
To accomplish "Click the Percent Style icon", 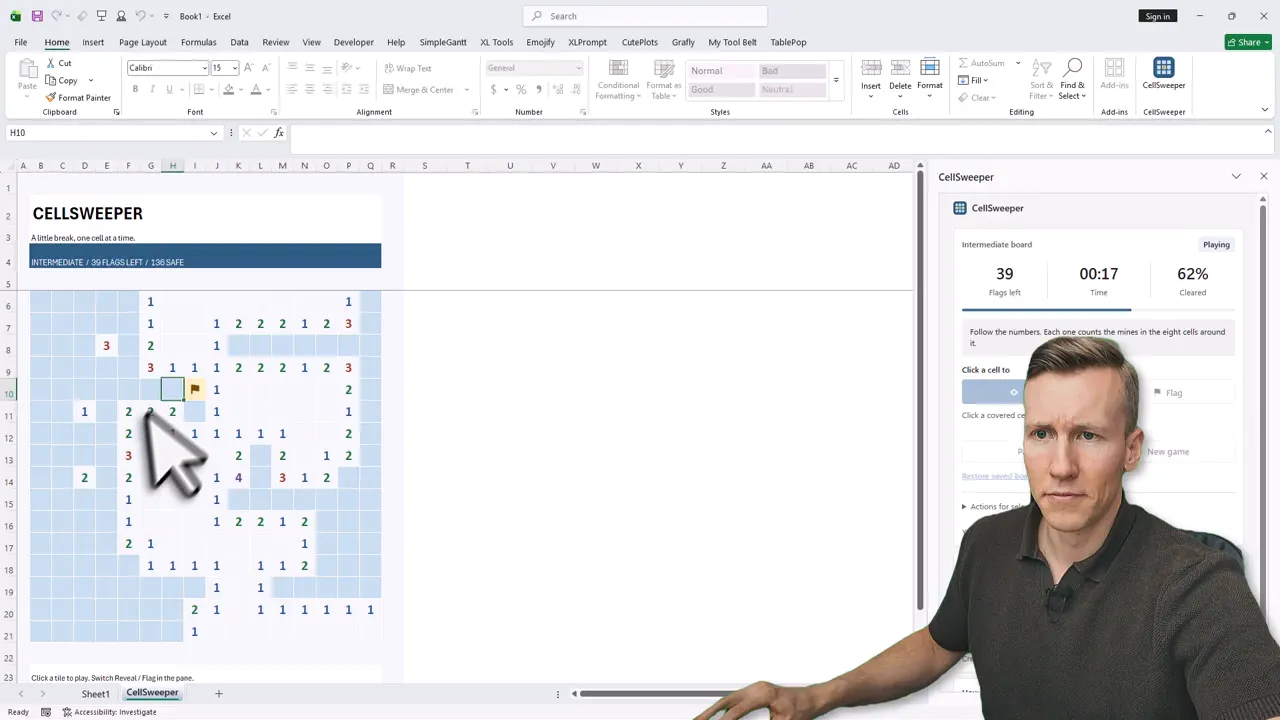I will click(x=521, y=89).
